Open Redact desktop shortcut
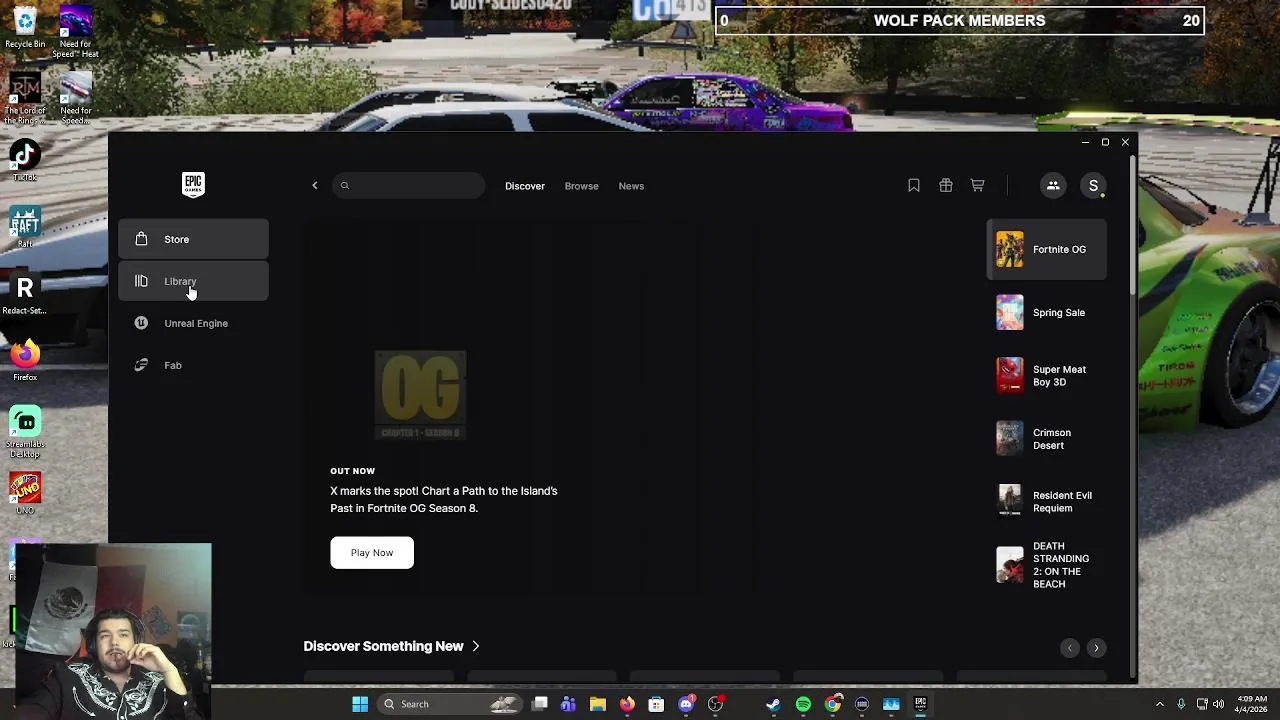The height and width of the screenshot is (720, 1280). [25, 294]
